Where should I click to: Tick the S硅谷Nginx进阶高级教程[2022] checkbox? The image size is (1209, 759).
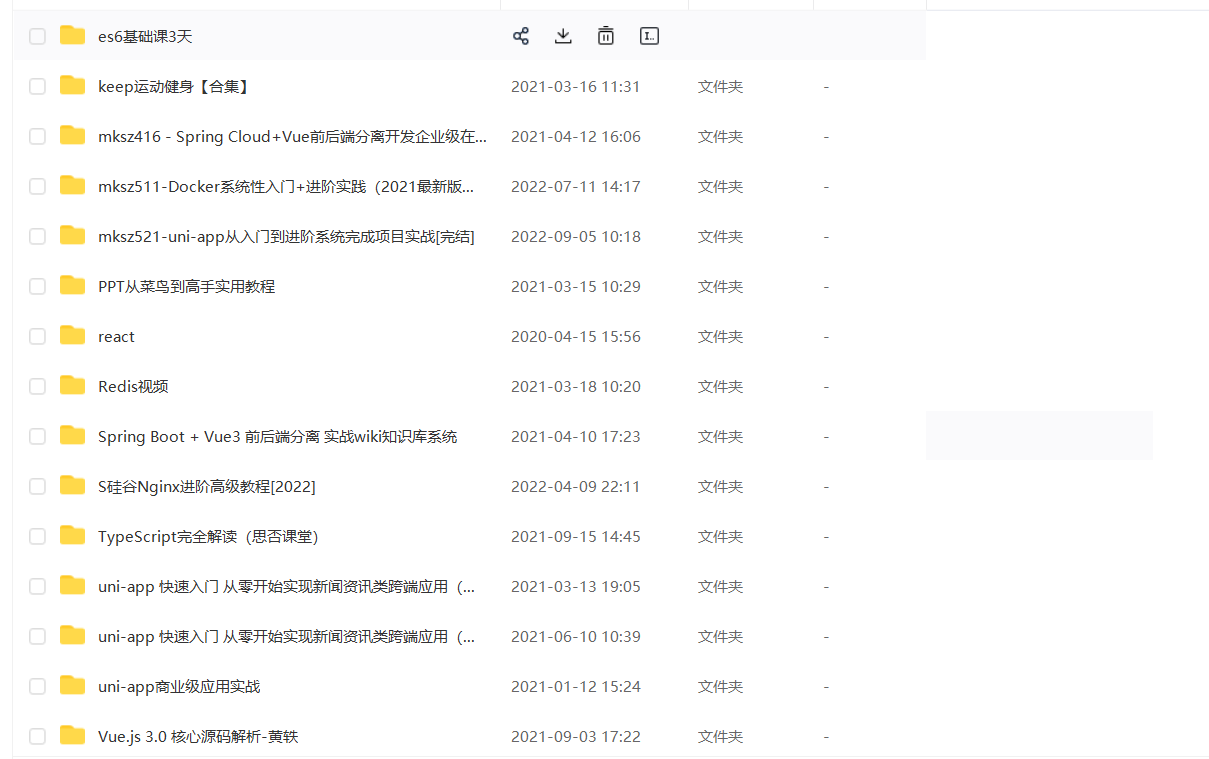click(x=37, y=487)
